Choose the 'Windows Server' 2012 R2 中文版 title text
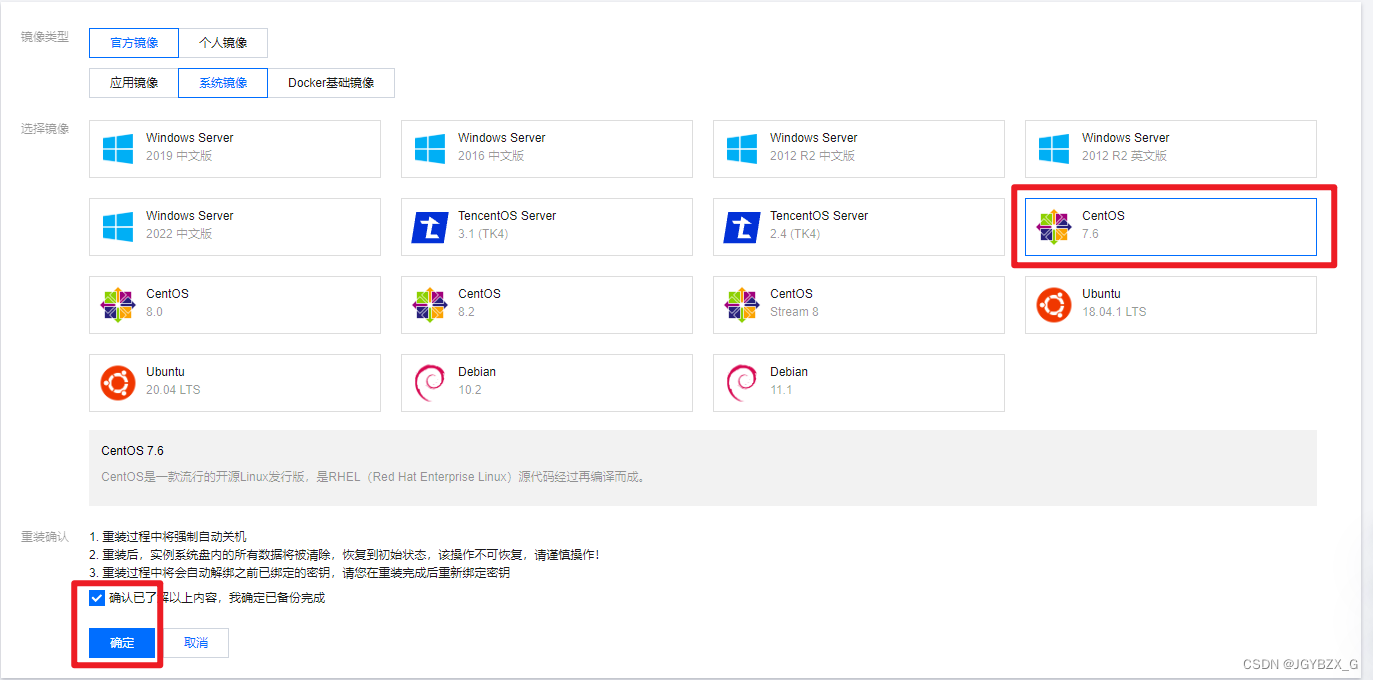 click(x=814, y=138)
